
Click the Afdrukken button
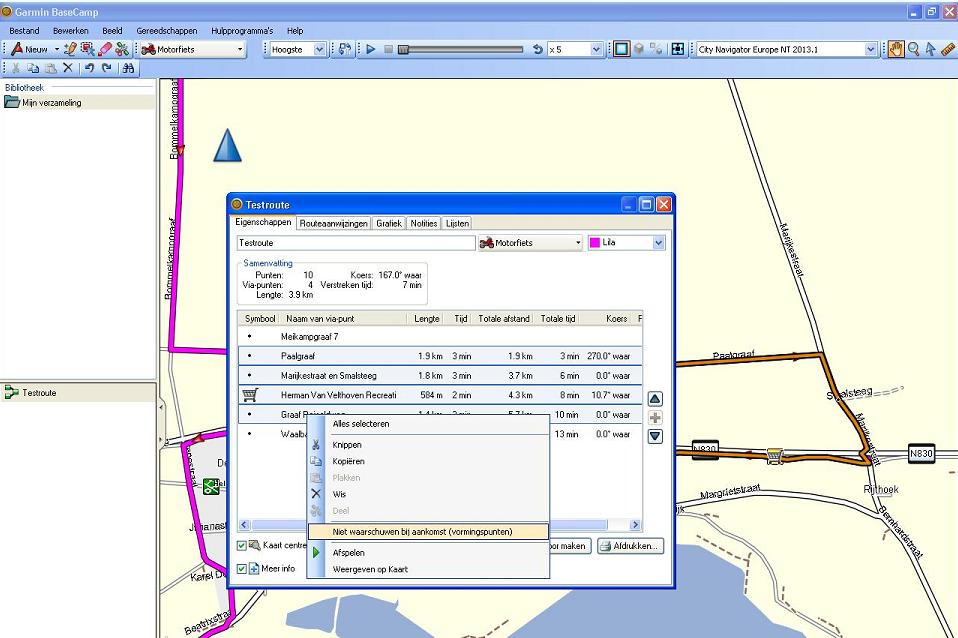(x=630, y=546)
